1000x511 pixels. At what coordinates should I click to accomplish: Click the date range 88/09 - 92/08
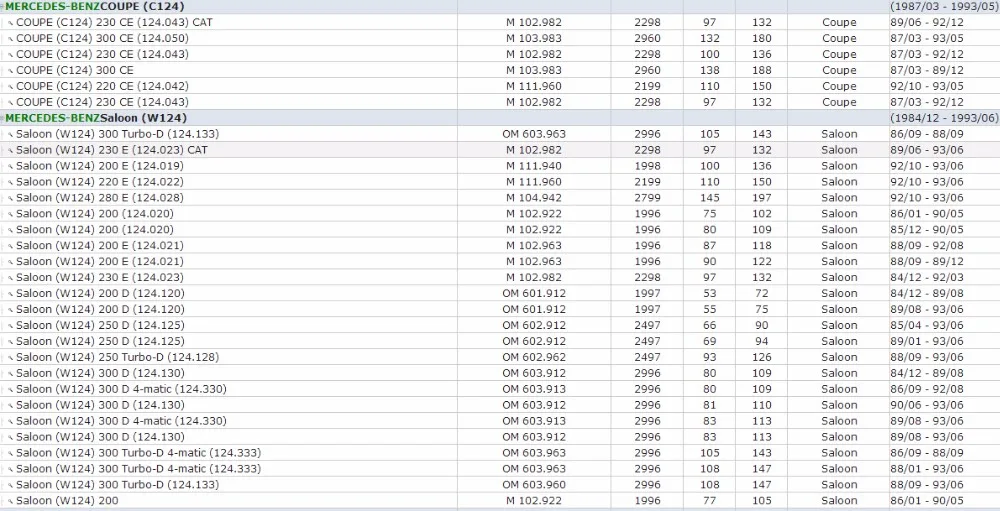[927, 246]
